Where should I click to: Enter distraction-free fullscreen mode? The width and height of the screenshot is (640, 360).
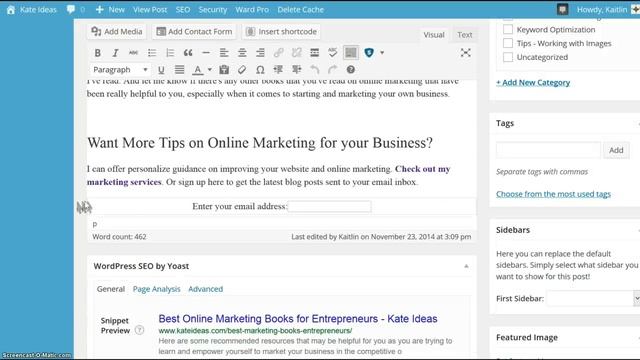(465, 53)
